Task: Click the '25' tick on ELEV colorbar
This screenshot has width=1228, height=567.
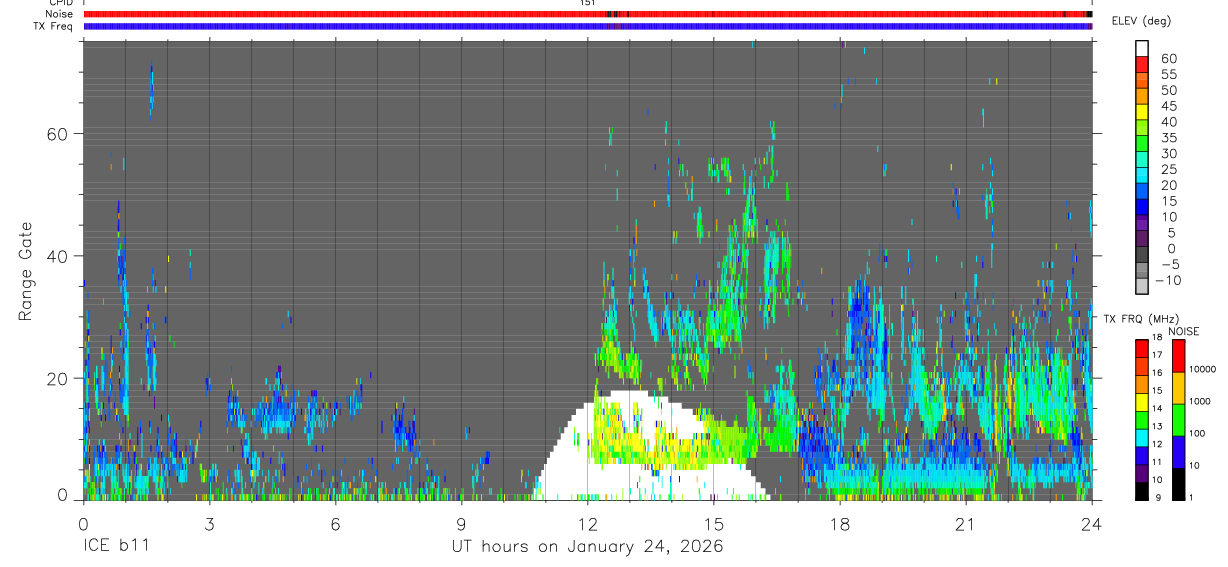Action: click(x=1168, y=169)
